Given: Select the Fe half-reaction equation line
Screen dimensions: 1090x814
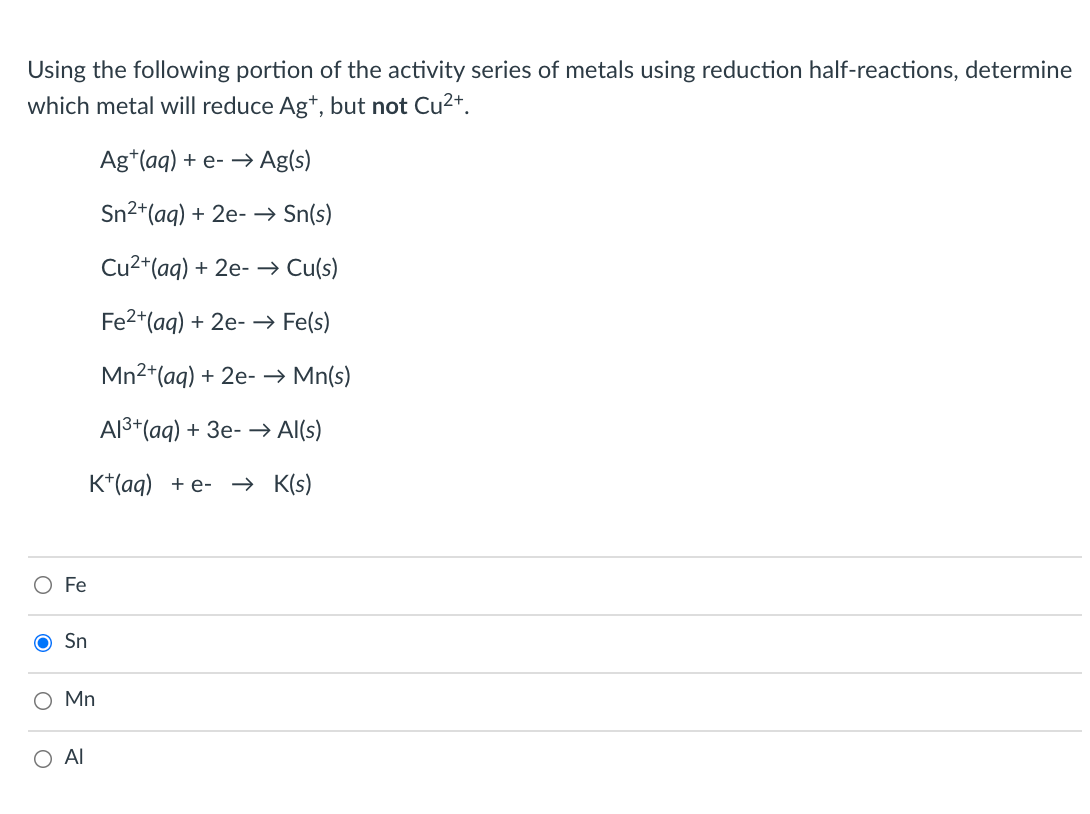Looking at the screenshot, I should click(215, 322).
